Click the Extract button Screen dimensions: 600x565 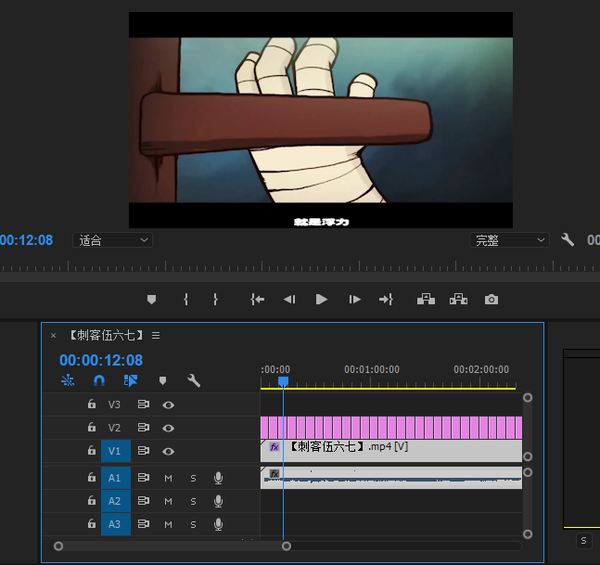(x=458, y=299)
